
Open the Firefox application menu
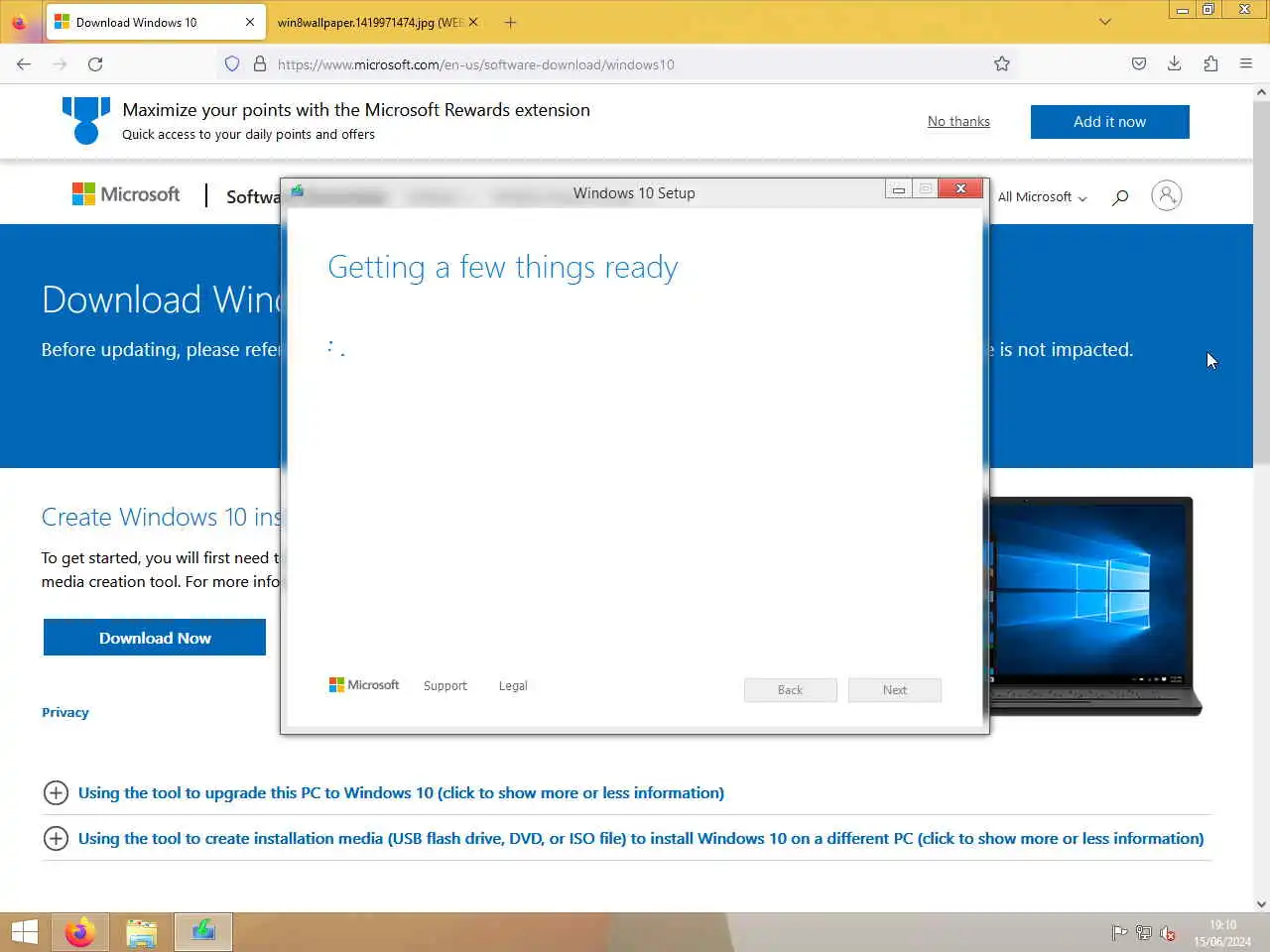pyautogui.click(x=1246, y=64)
